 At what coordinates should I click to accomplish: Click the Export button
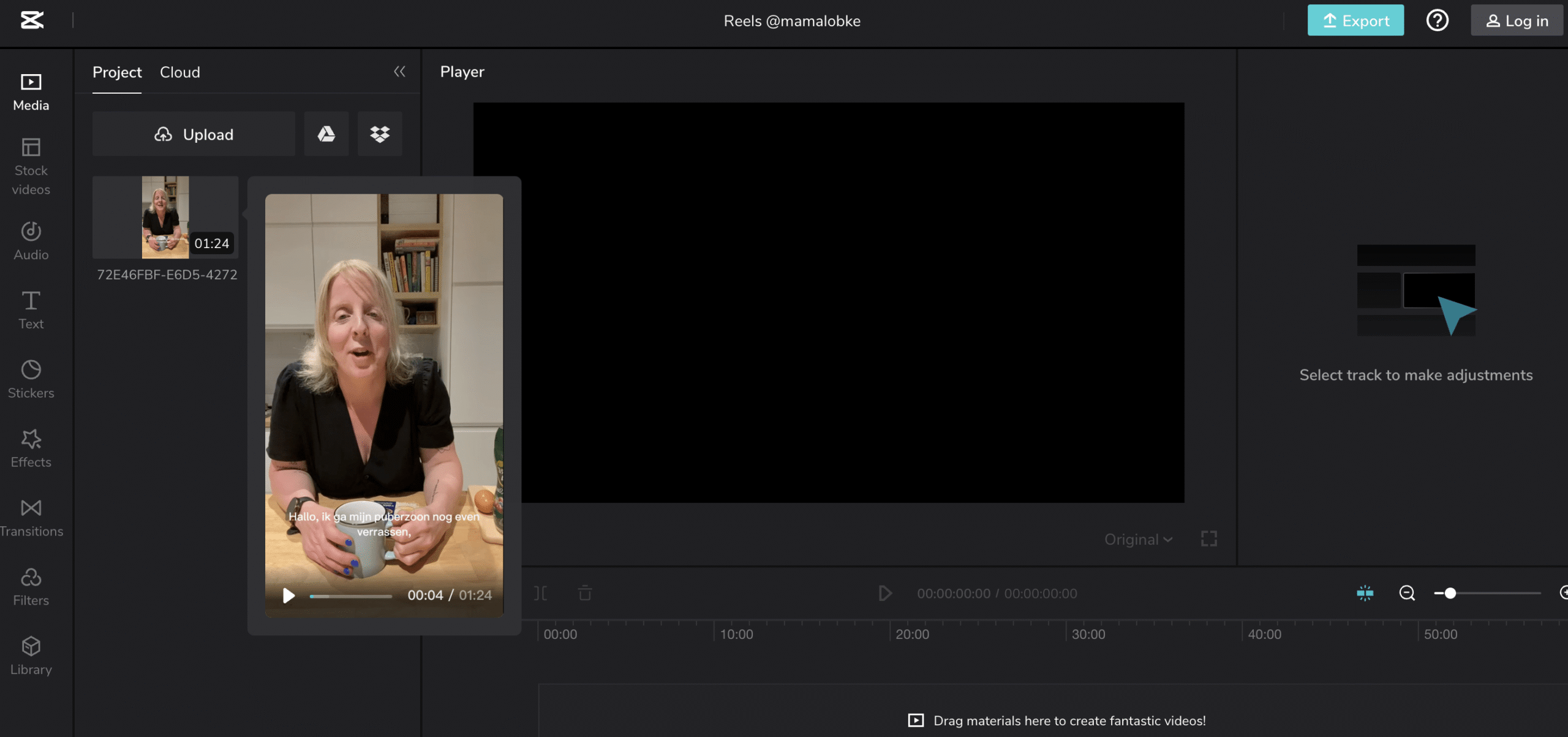pyautogui.click(x=1355, y=20)
